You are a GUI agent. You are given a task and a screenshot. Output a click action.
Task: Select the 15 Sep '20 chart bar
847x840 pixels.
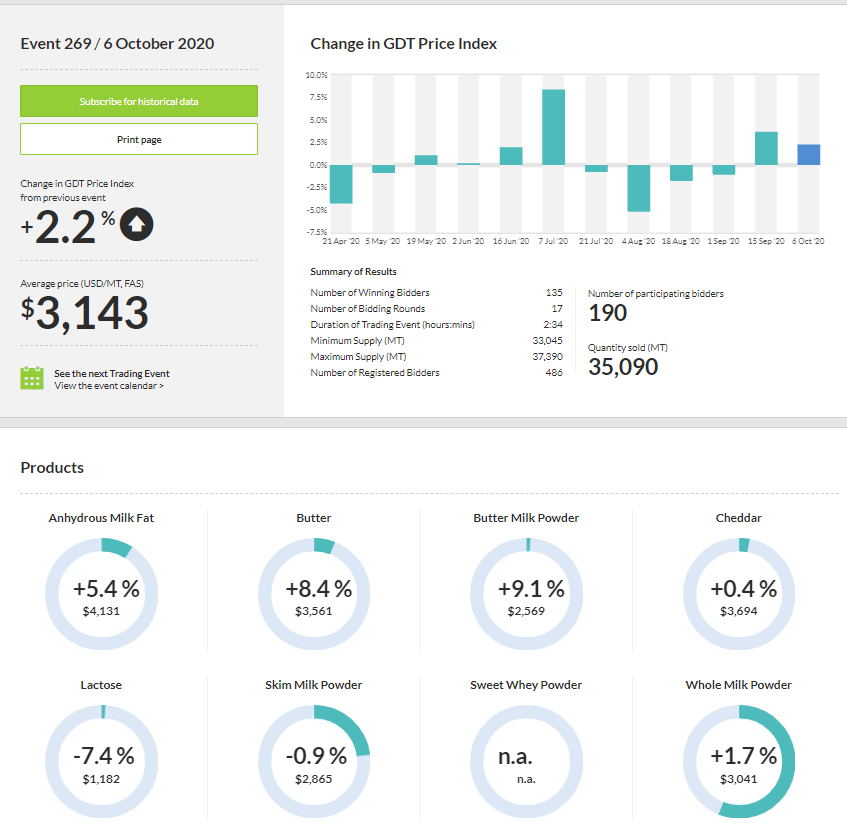point(766,148)
